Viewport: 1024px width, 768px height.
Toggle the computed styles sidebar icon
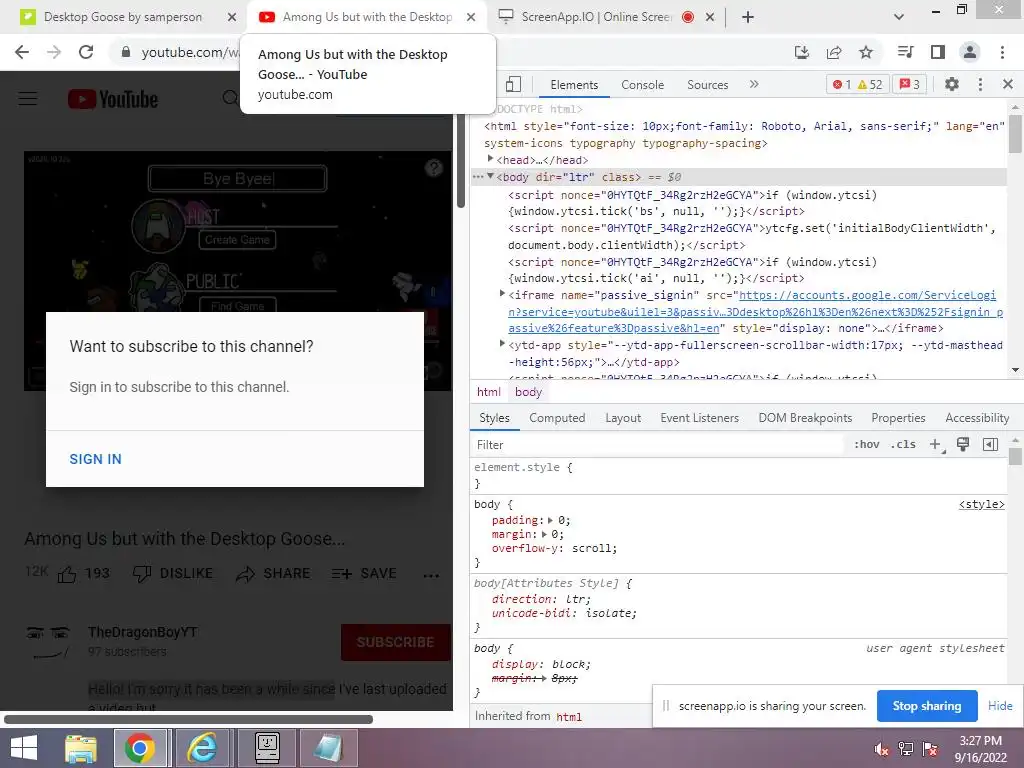point(991,445)
